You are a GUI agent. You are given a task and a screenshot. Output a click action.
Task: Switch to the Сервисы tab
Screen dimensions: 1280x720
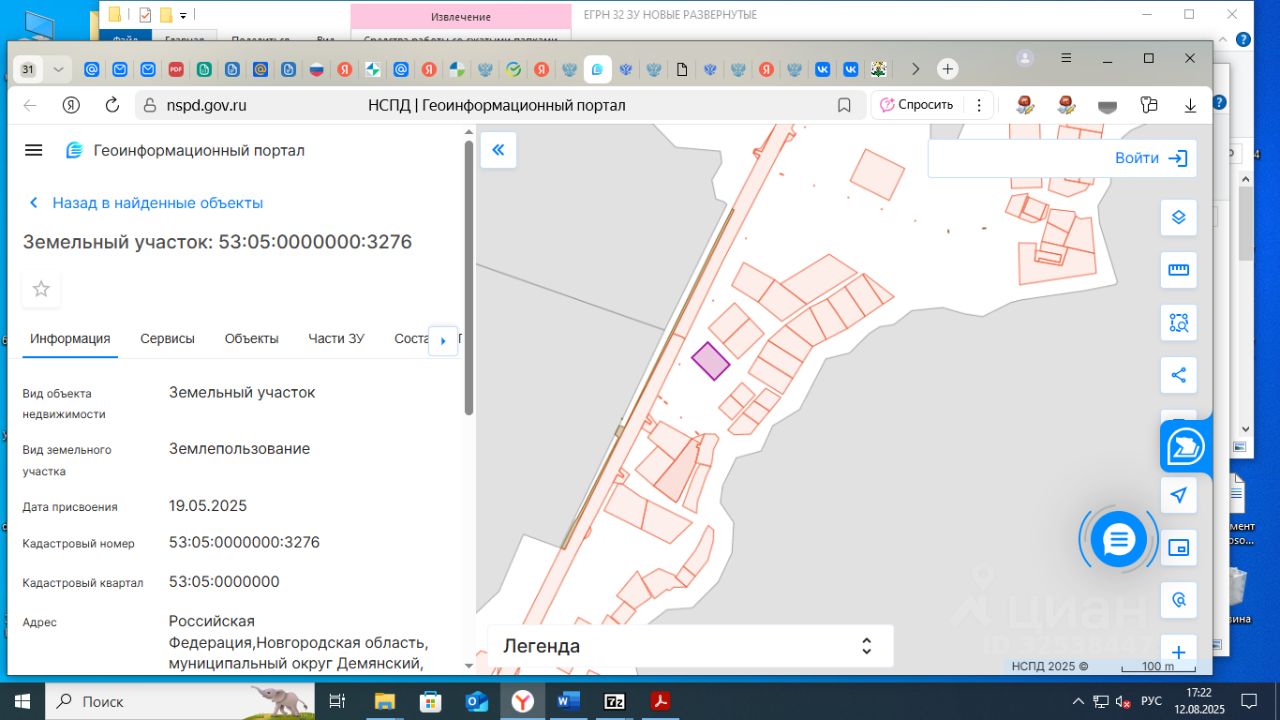(167, 339)
